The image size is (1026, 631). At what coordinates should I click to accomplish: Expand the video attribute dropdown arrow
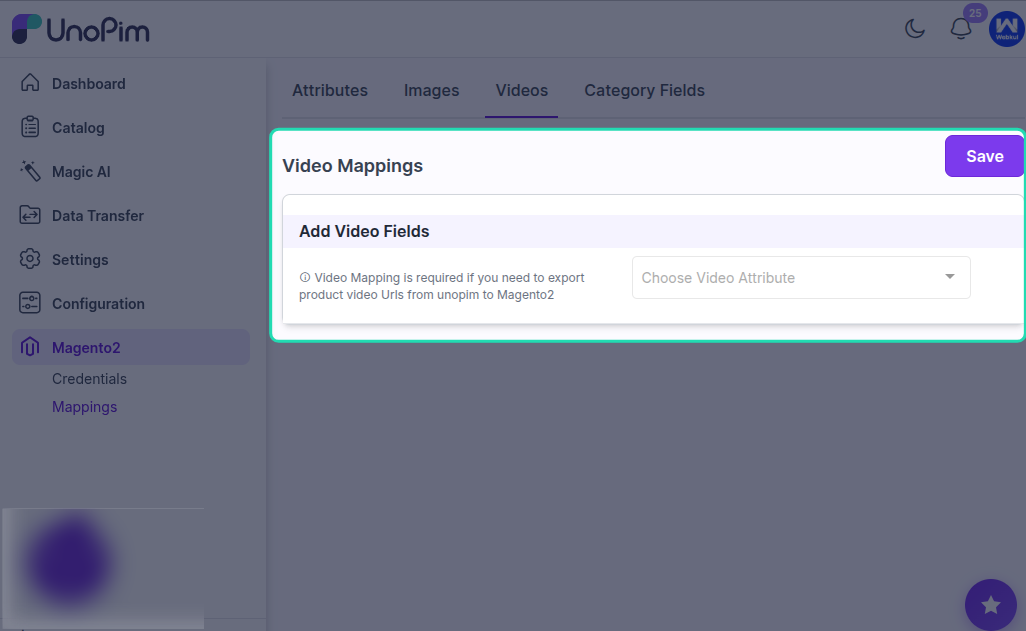tap(949, 277)
